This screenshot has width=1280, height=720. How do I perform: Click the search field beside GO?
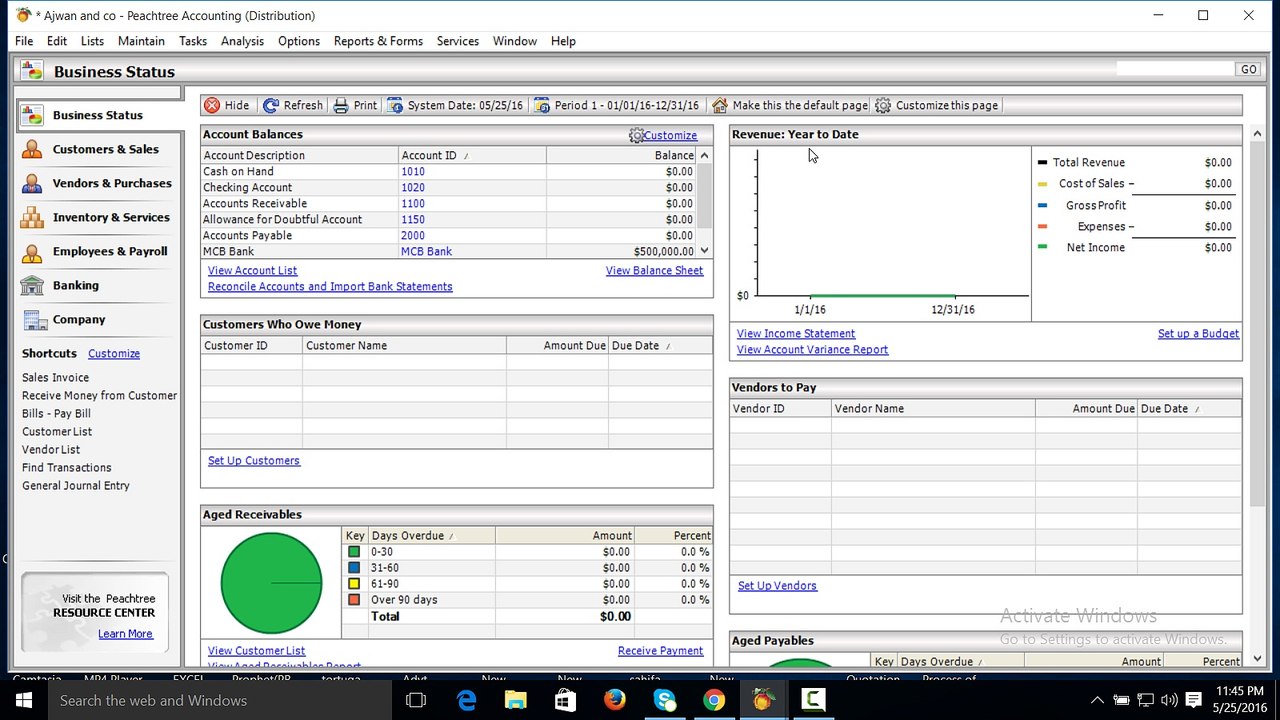pyautogui.click(x=1175, y=69)
